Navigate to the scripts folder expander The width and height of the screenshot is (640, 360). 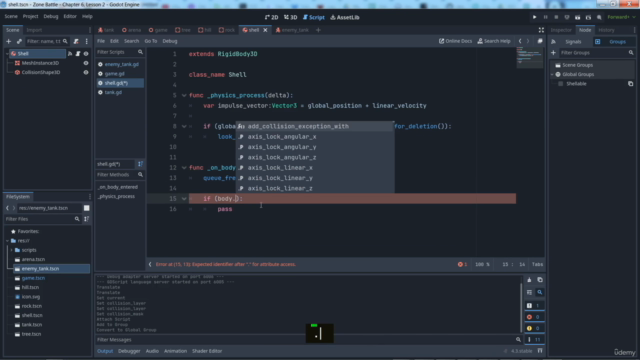(x=11, y=250)
